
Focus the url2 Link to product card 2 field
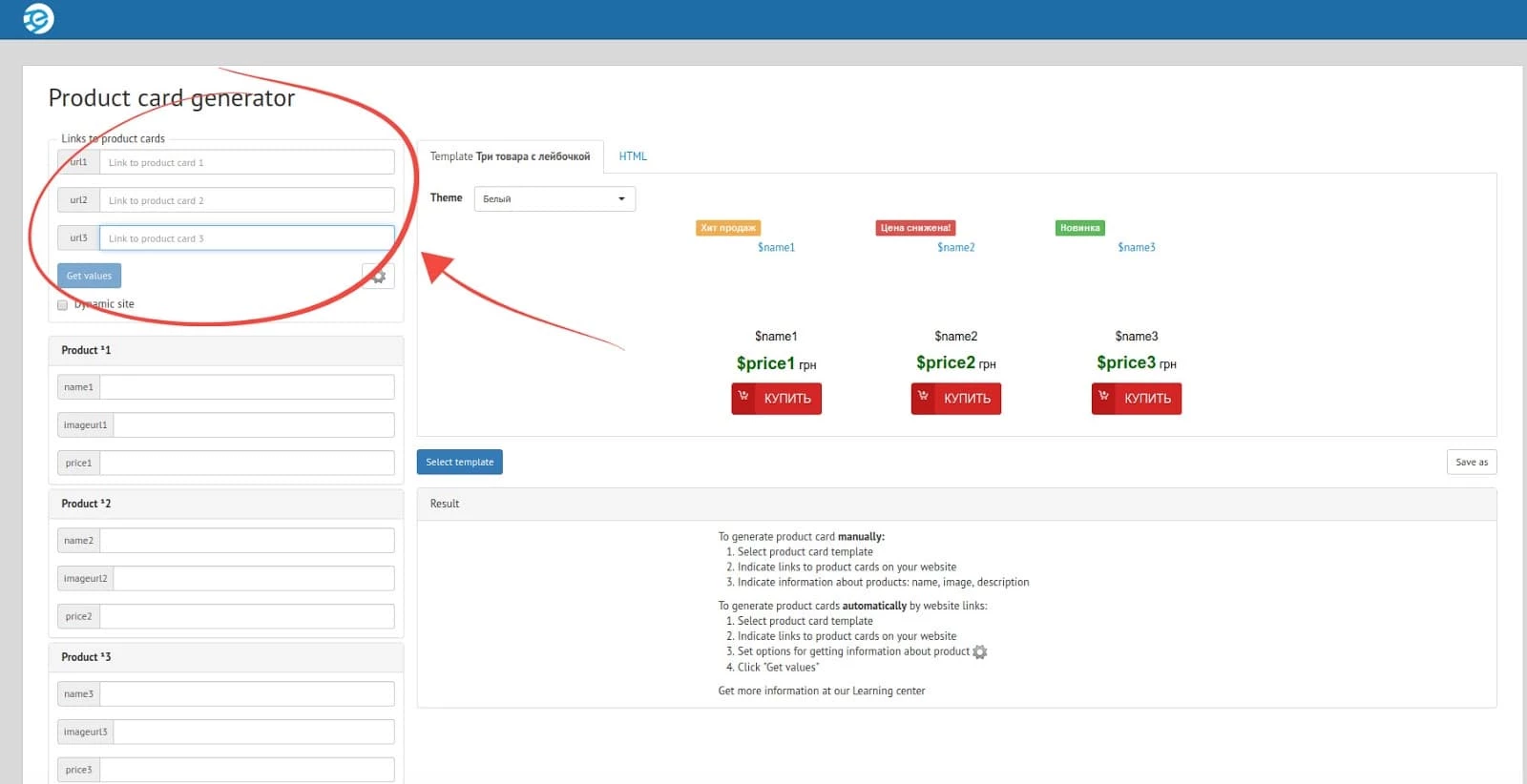tap(247, 200)
